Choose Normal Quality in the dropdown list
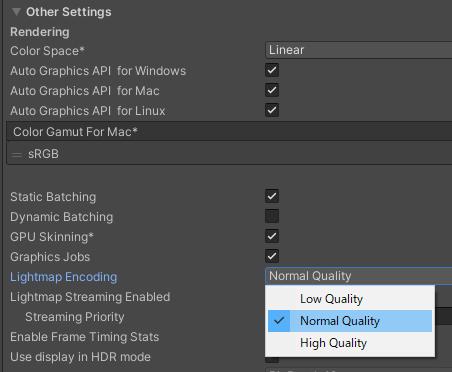Image resolution: width=452 pixels, height=372 pixels. tap(350, 321)
